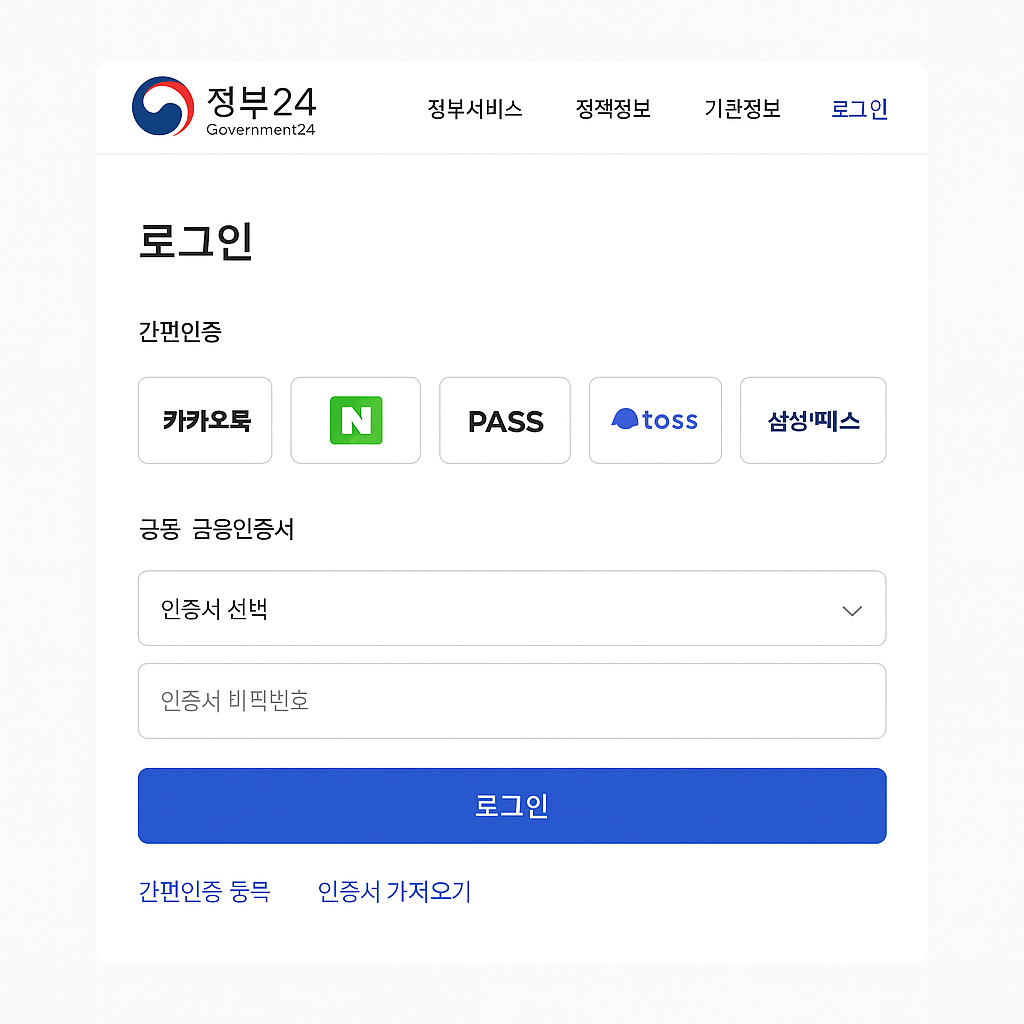The height and width of the screenshot is (1024, 1024).
Task: Open the 인증서 선택 combo box
Action: pos(512,608)
